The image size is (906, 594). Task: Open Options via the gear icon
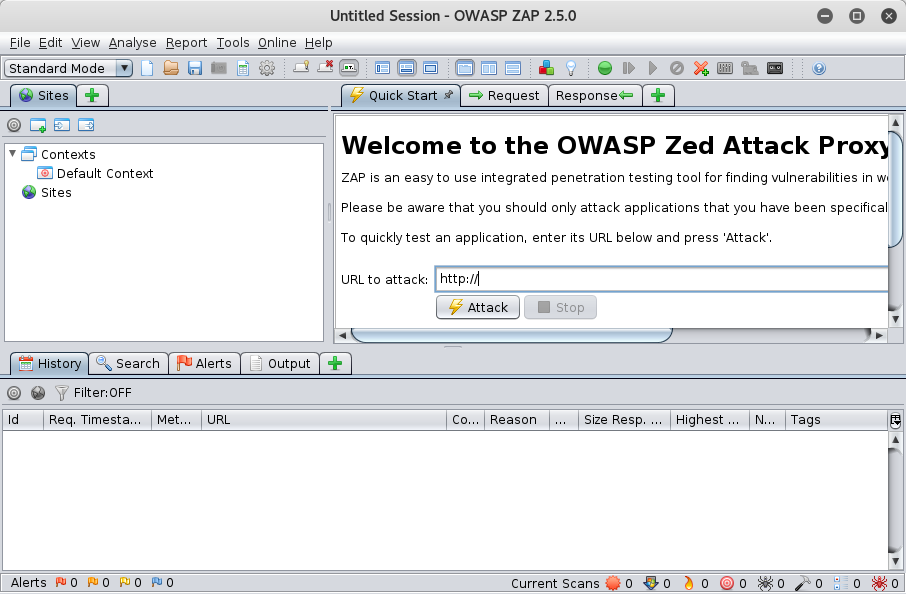[267, 68]
